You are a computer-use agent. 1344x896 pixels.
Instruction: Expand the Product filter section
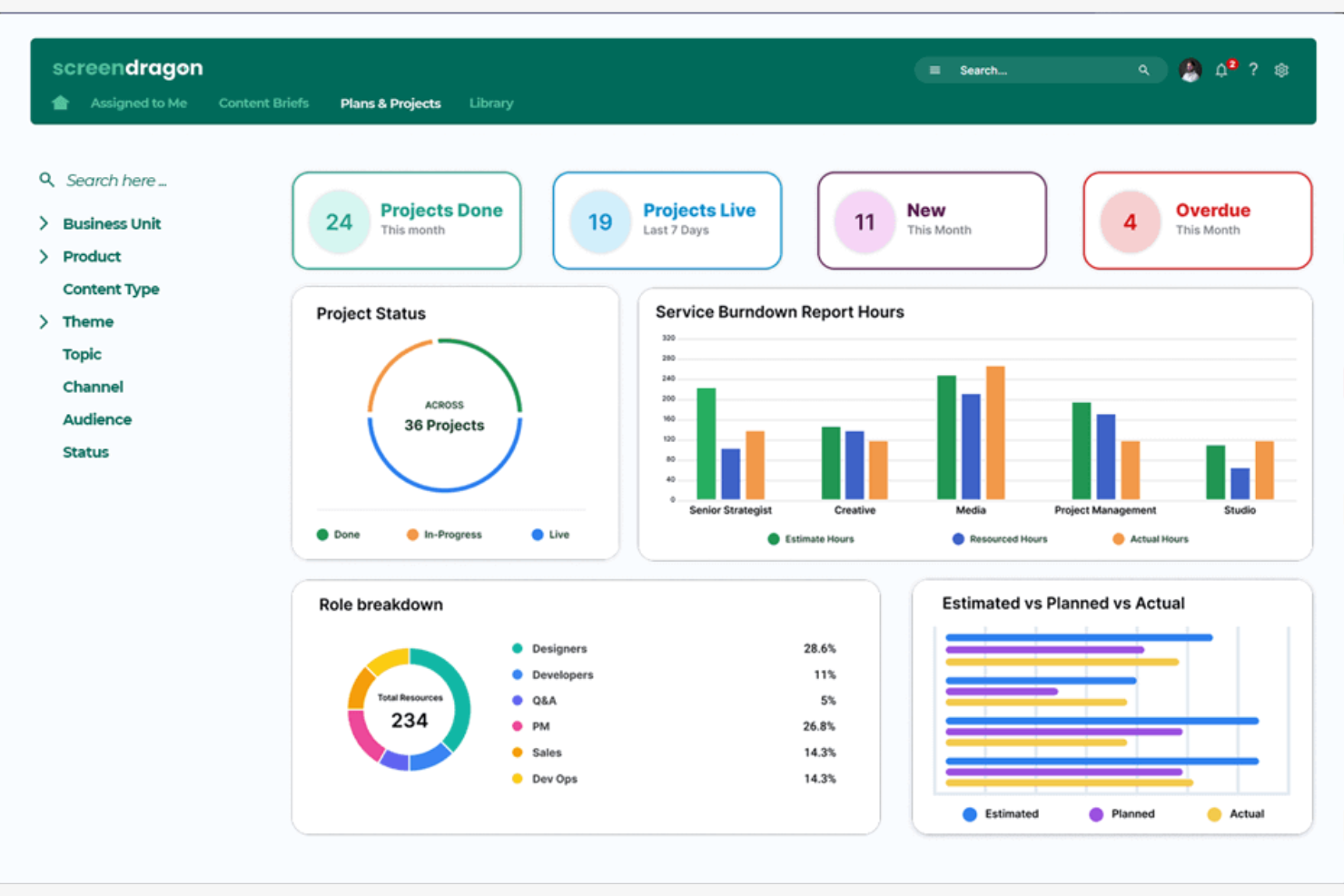coord(43,256)
